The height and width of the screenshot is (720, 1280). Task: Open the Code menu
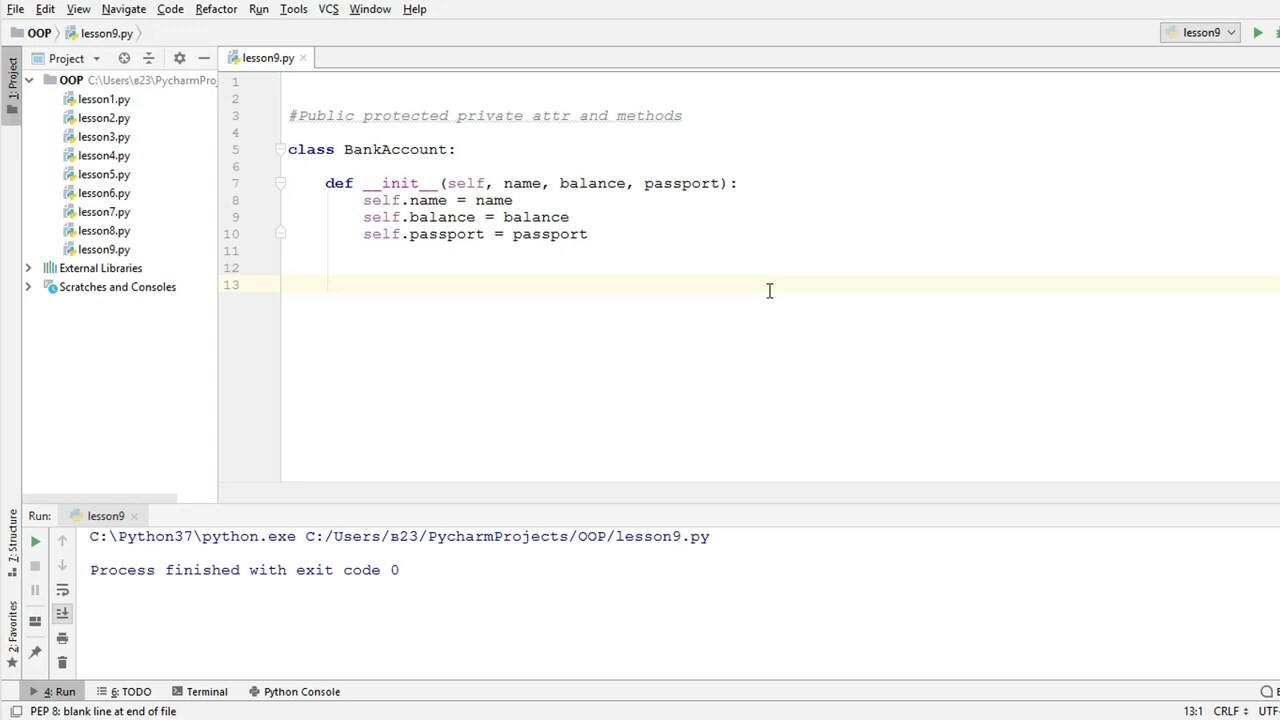pos(170,9)
